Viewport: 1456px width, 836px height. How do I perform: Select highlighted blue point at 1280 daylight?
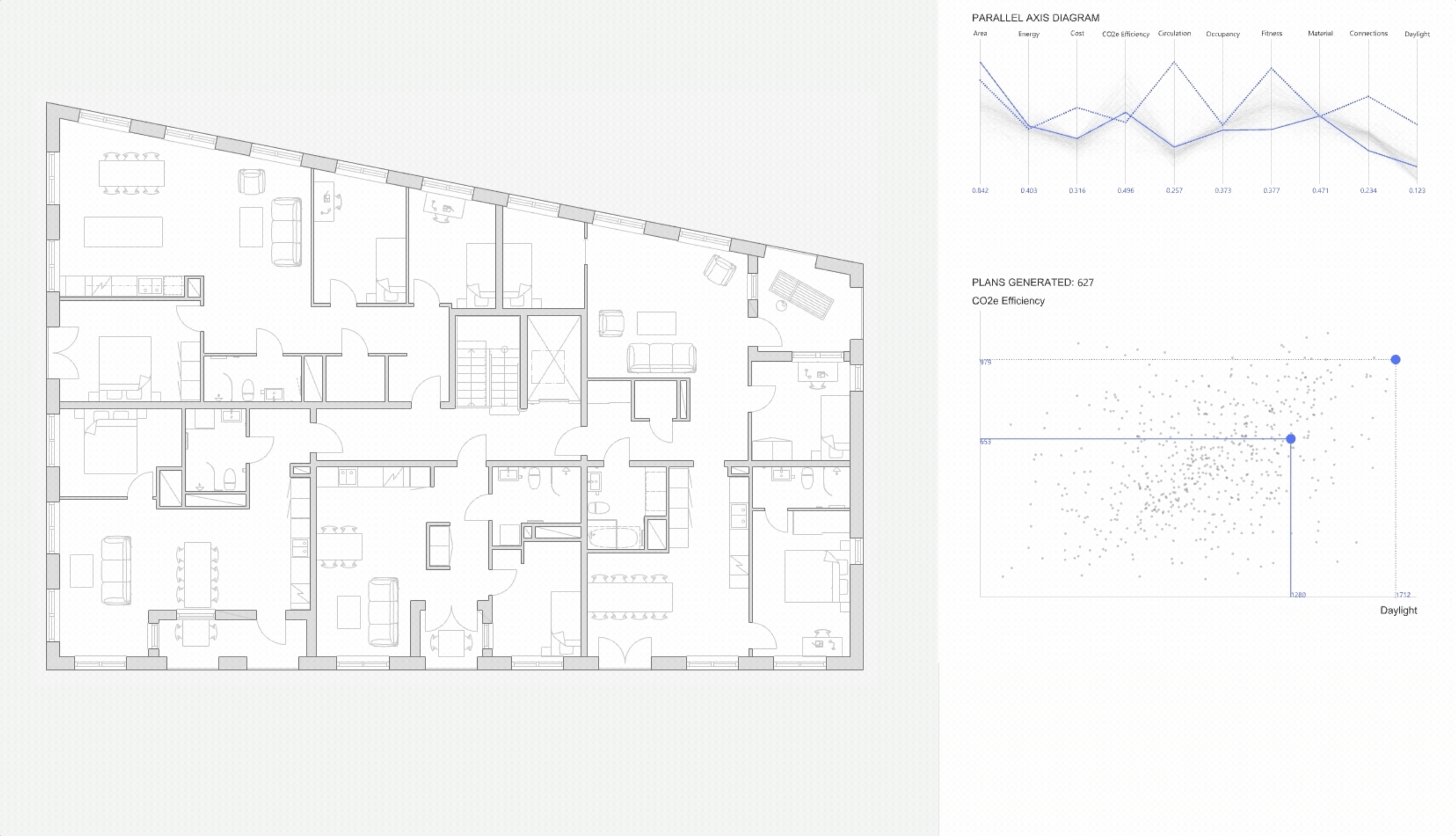1291,439
